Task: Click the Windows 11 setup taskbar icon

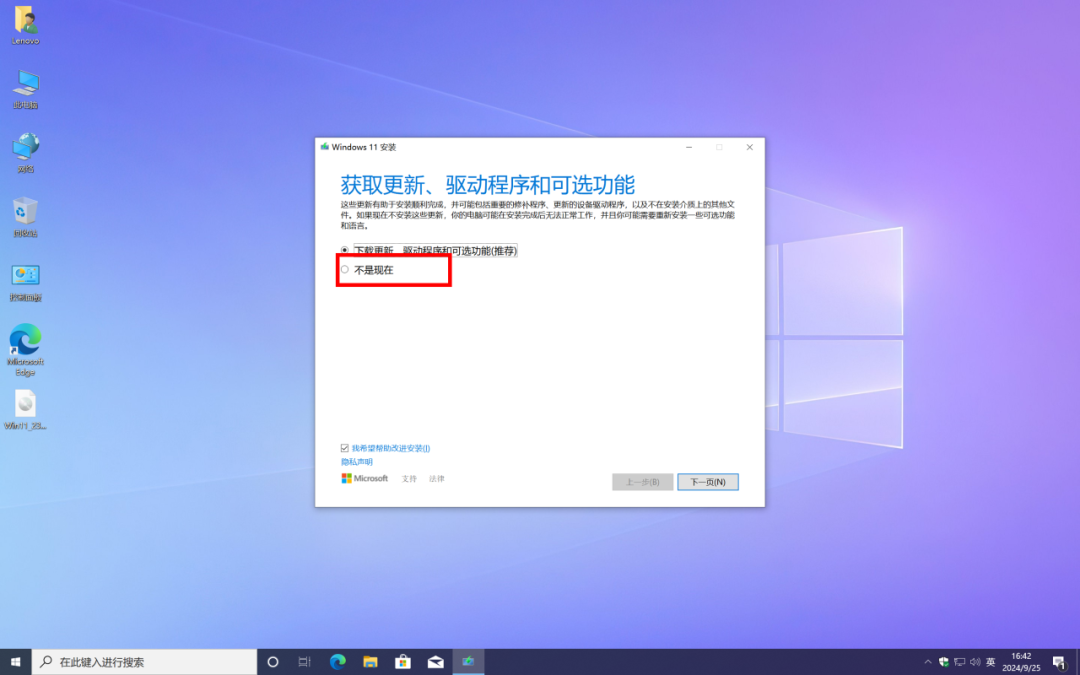Action: coord(468,662)
